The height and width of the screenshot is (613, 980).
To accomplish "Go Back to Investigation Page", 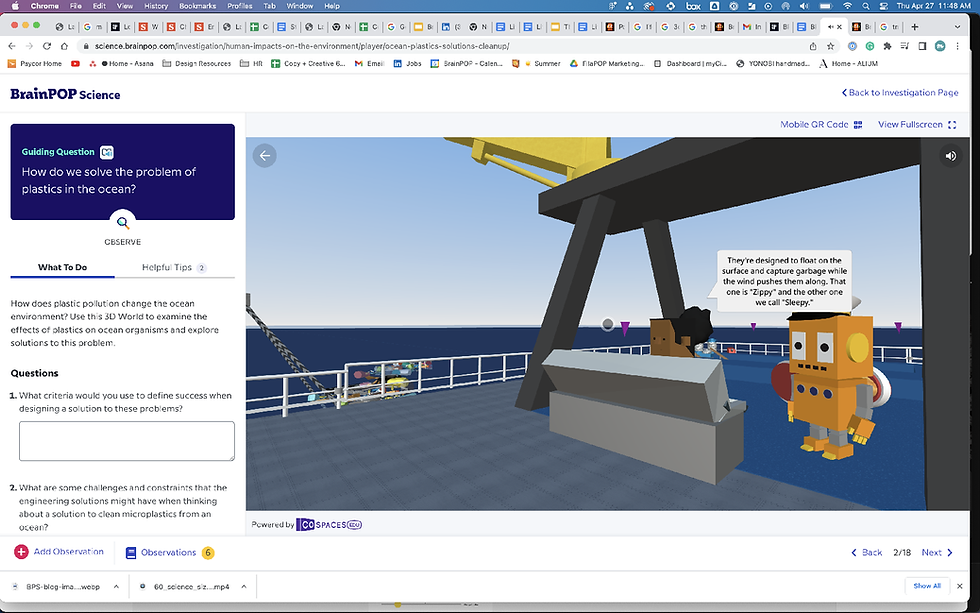I will (x=900, y=92).
